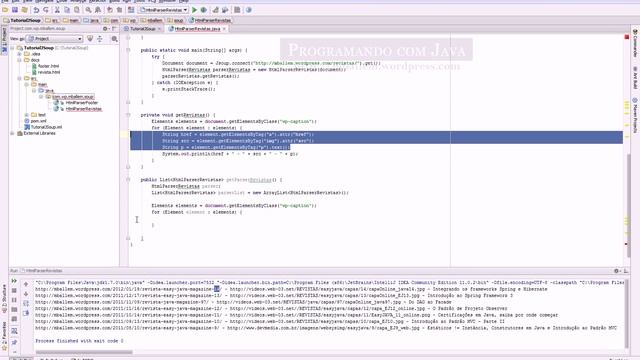The height and width of the screenshot is (360, 640).
Task: Run HtmlParserRevistas with green play icon
Action: [x=194, y=10]
